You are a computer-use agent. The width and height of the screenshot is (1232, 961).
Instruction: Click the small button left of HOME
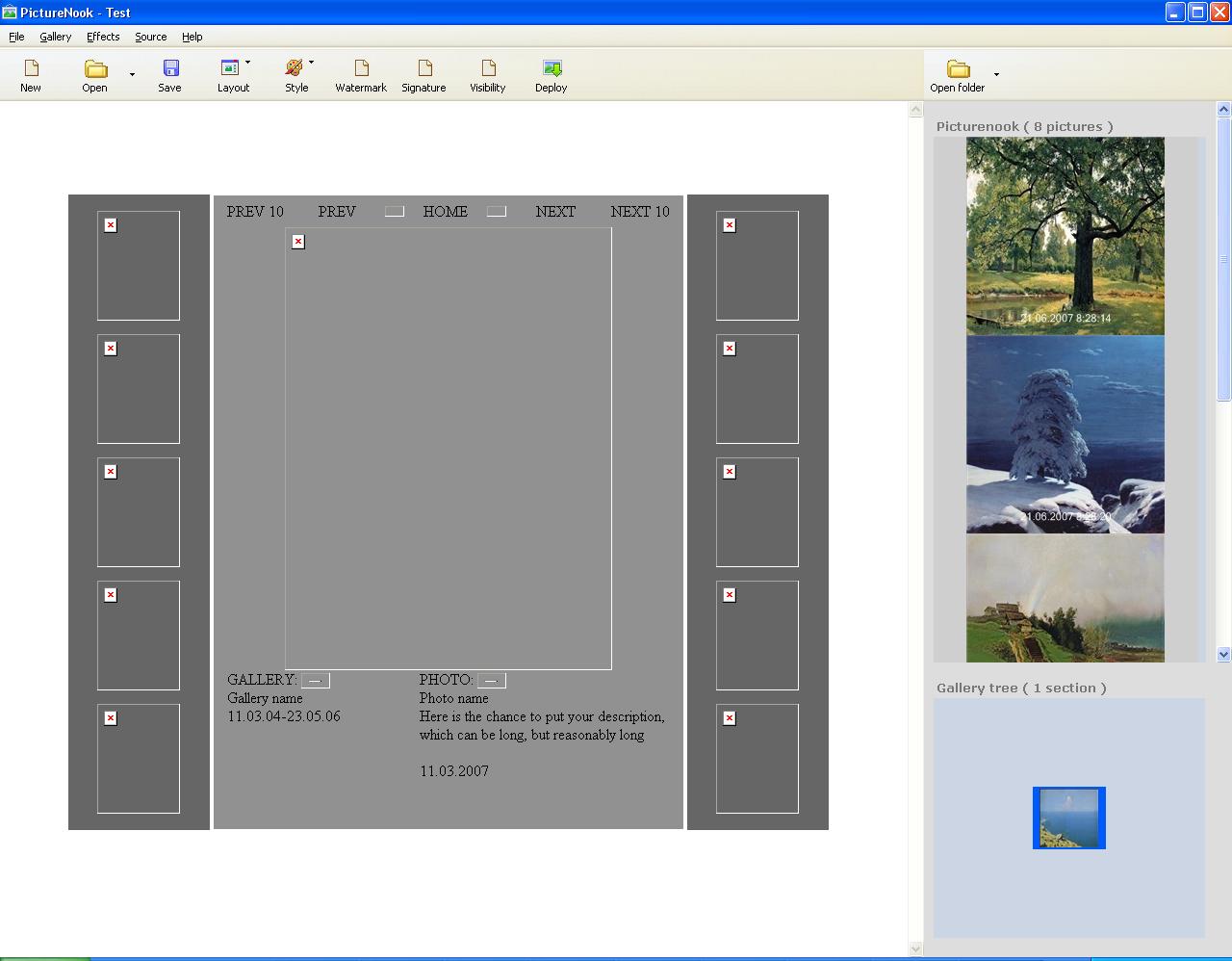tap(395, 212)
